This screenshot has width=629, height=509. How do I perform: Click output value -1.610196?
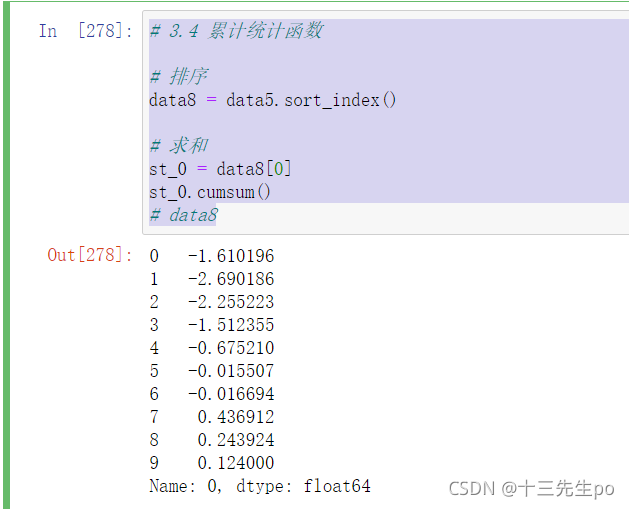pyautogui.click(x=231, y=256)
